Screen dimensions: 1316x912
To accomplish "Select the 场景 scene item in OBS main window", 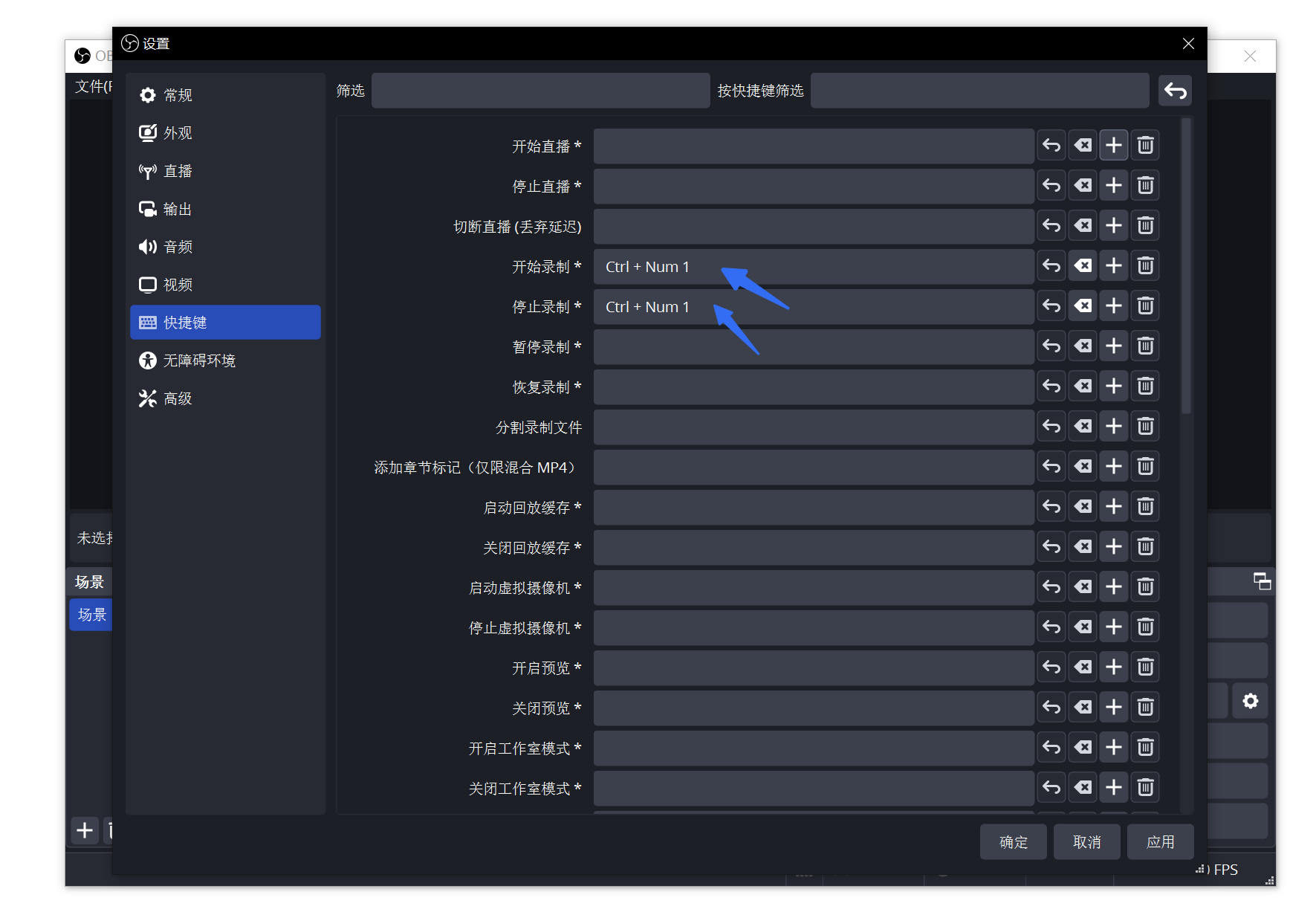I will [x=91, y=615].
